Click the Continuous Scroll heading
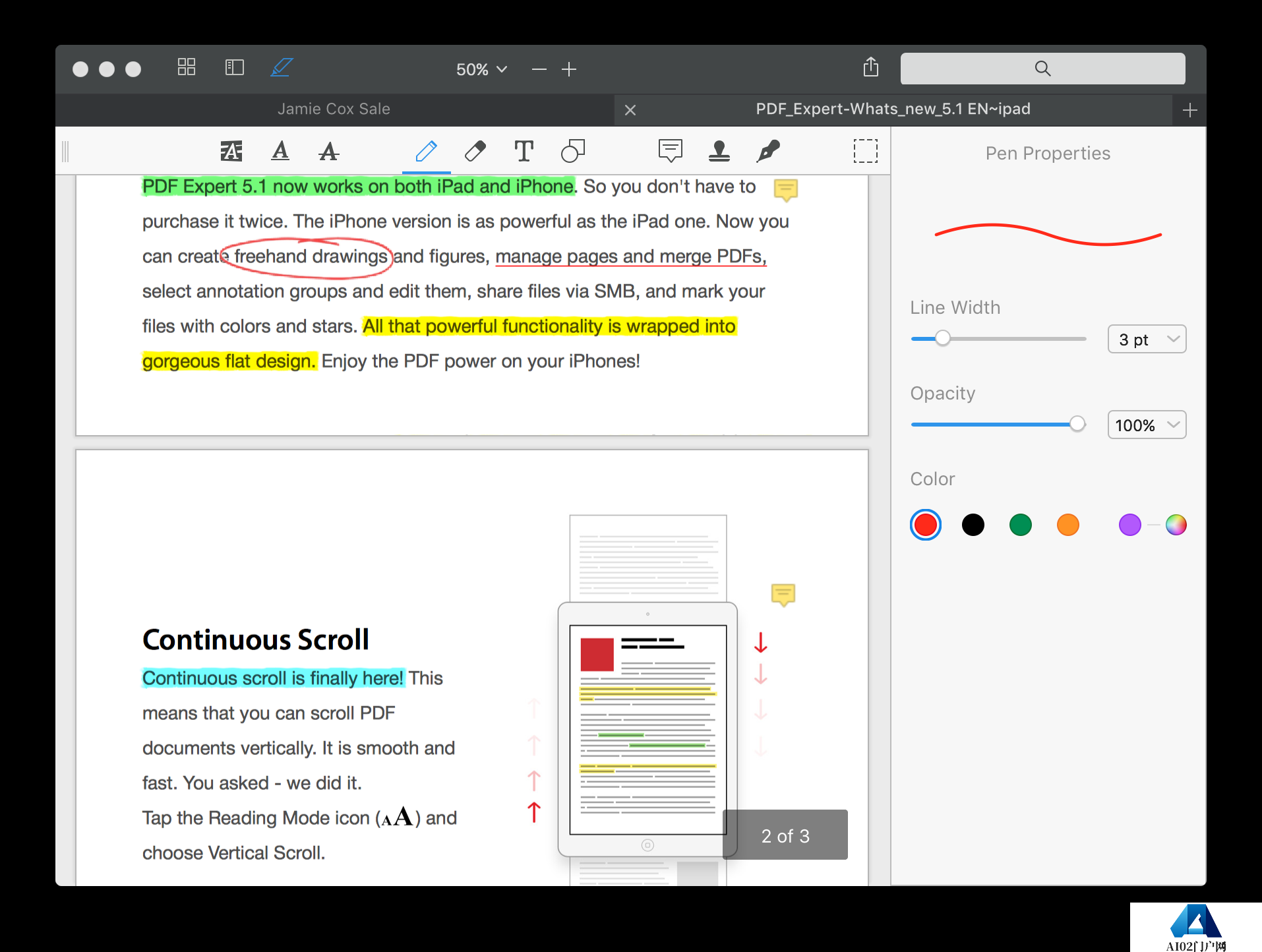This screenshot has height=952, width=1262. 256,640
